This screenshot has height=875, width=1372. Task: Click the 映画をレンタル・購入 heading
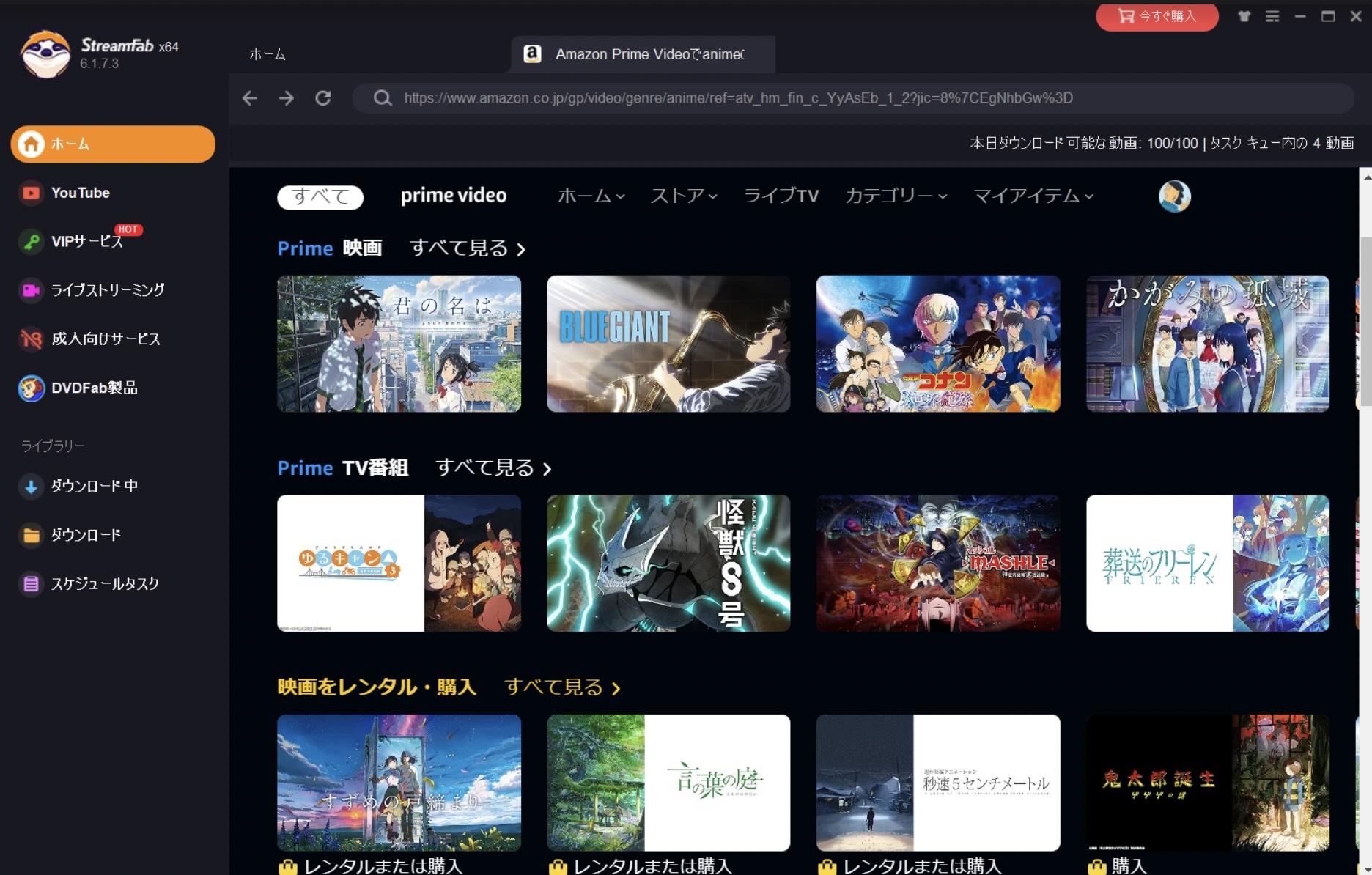click(x=377, y=687)
